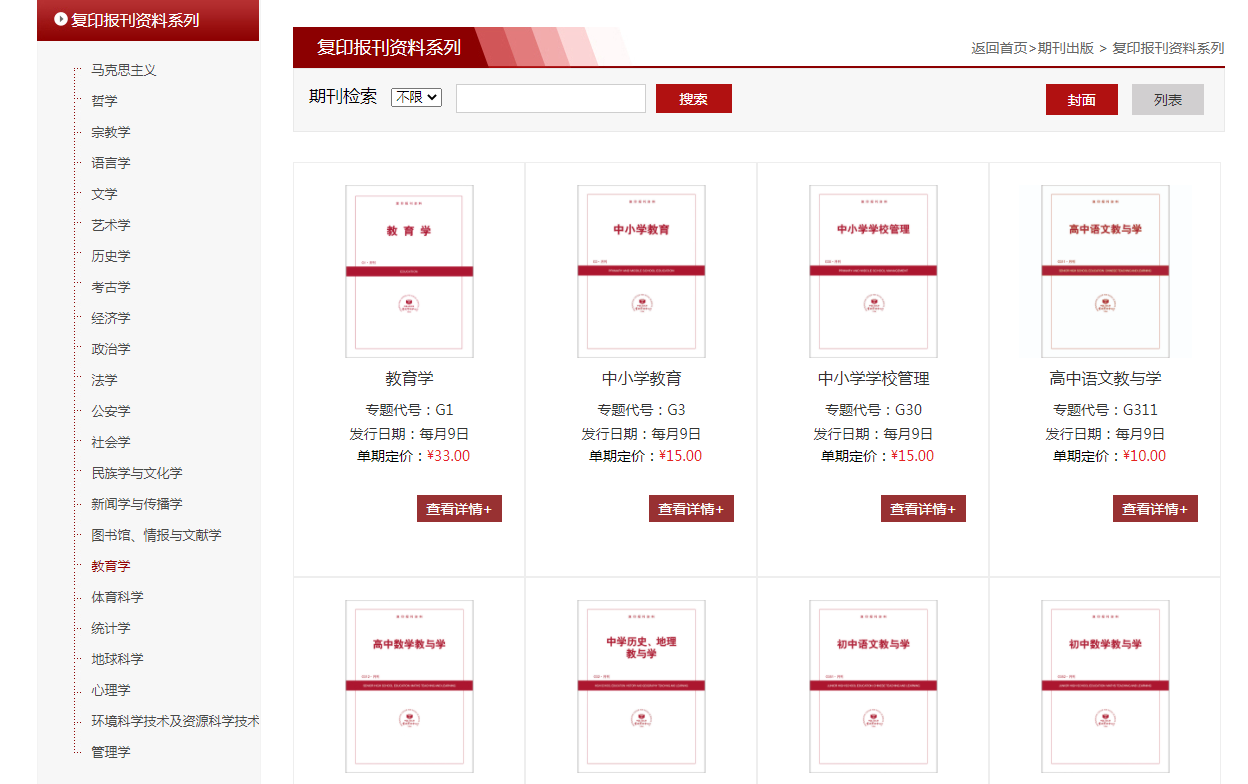
Task: Click the 教育学 journal cover thumbnail
Action: (409, 271)
